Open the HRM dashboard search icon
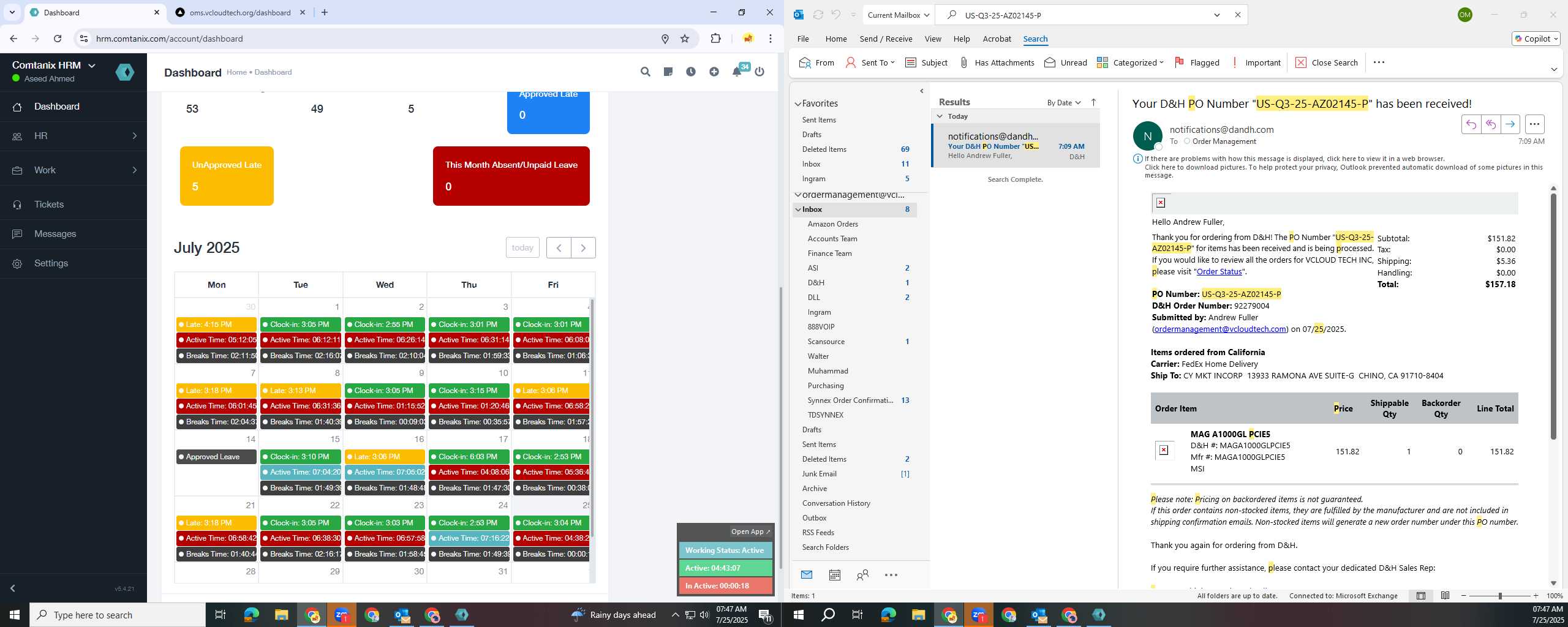The image size is (1568, 627). tap(645, 72)
